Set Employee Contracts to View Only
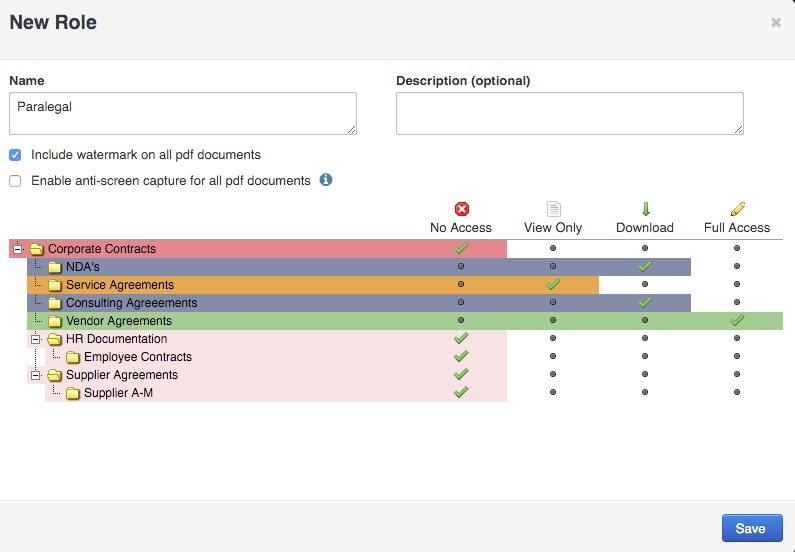The height and width of the screenshot is (552, 795). point(553,356)
